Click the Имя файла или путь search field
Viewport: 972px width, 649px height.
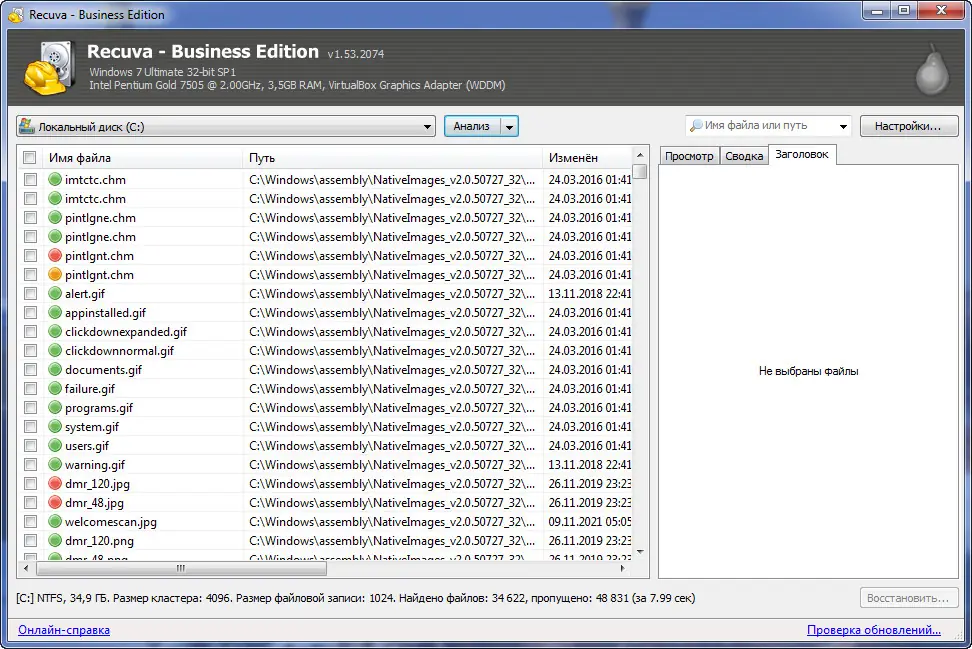[x=767, y=126]
